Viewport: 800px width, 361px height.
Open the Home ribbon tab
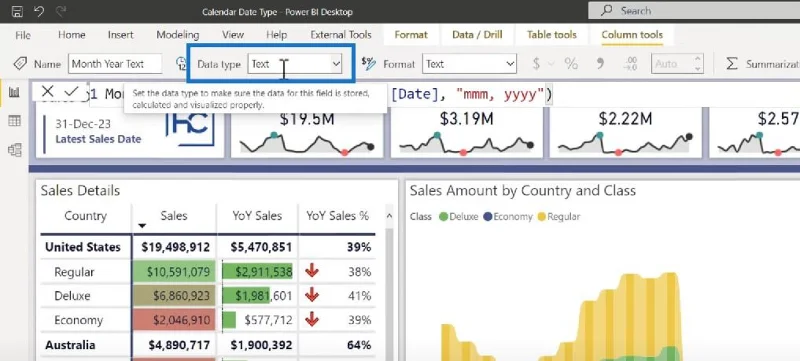pyautogui.click(x=71, y=35)
